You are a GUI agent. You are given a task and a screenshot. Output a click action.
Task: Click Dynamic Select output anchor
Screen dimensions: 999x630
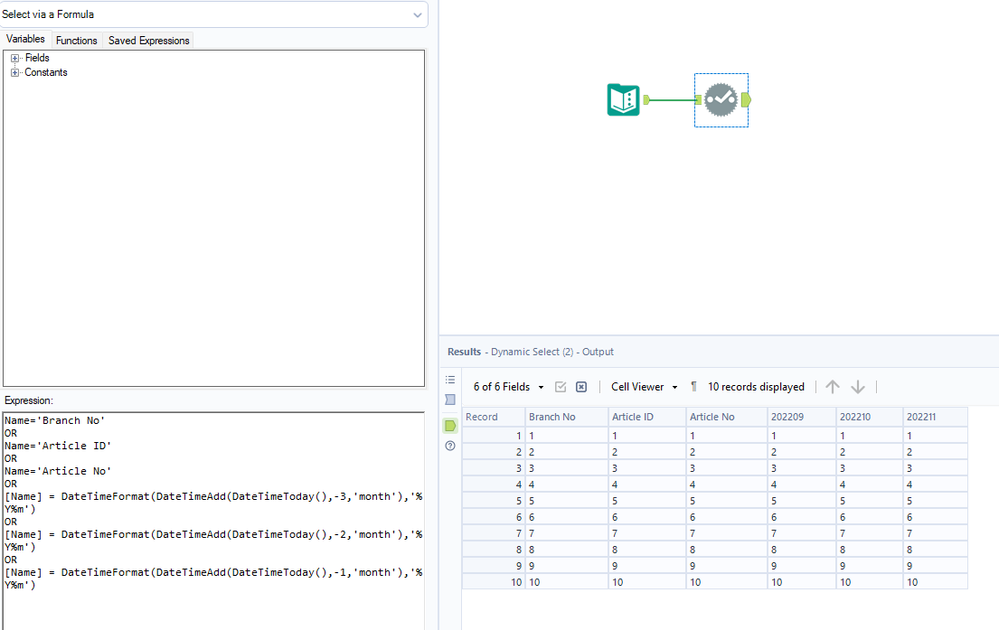(x=746, y=100)
